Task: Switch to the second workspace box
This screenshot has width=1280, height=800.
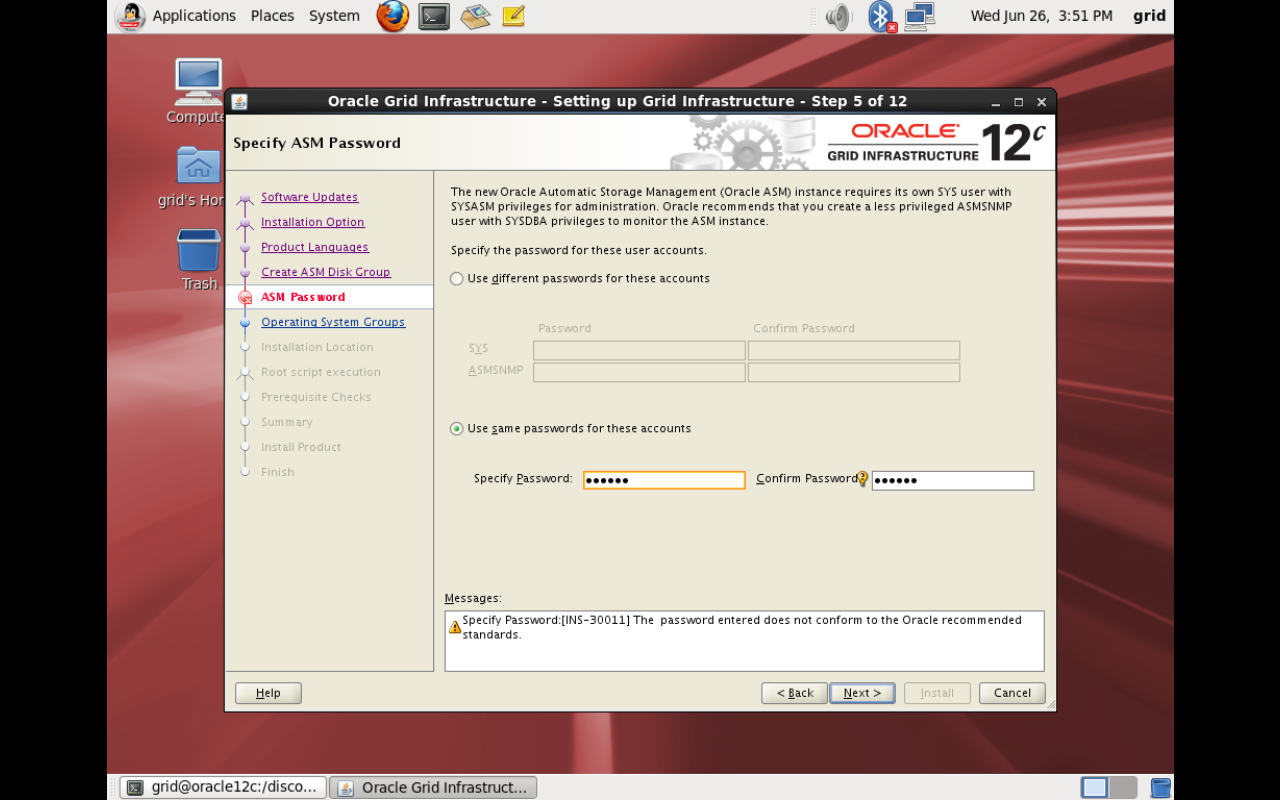Action: click(x=1123, y=787)
